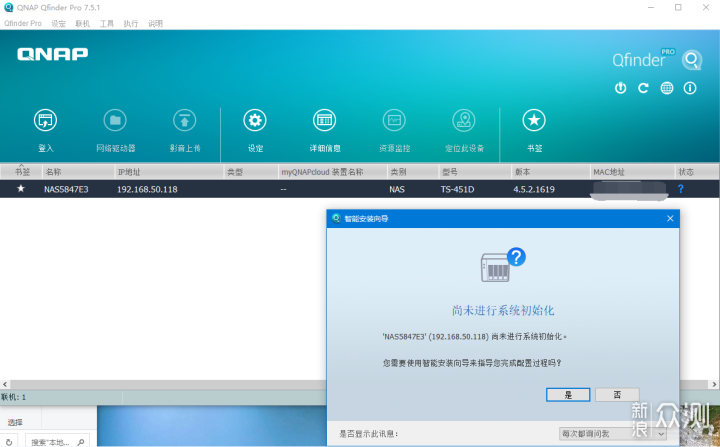Screen dimensions: 720x447
Task: Click the 搜索 search box in background window
Action: pos(57,441)
